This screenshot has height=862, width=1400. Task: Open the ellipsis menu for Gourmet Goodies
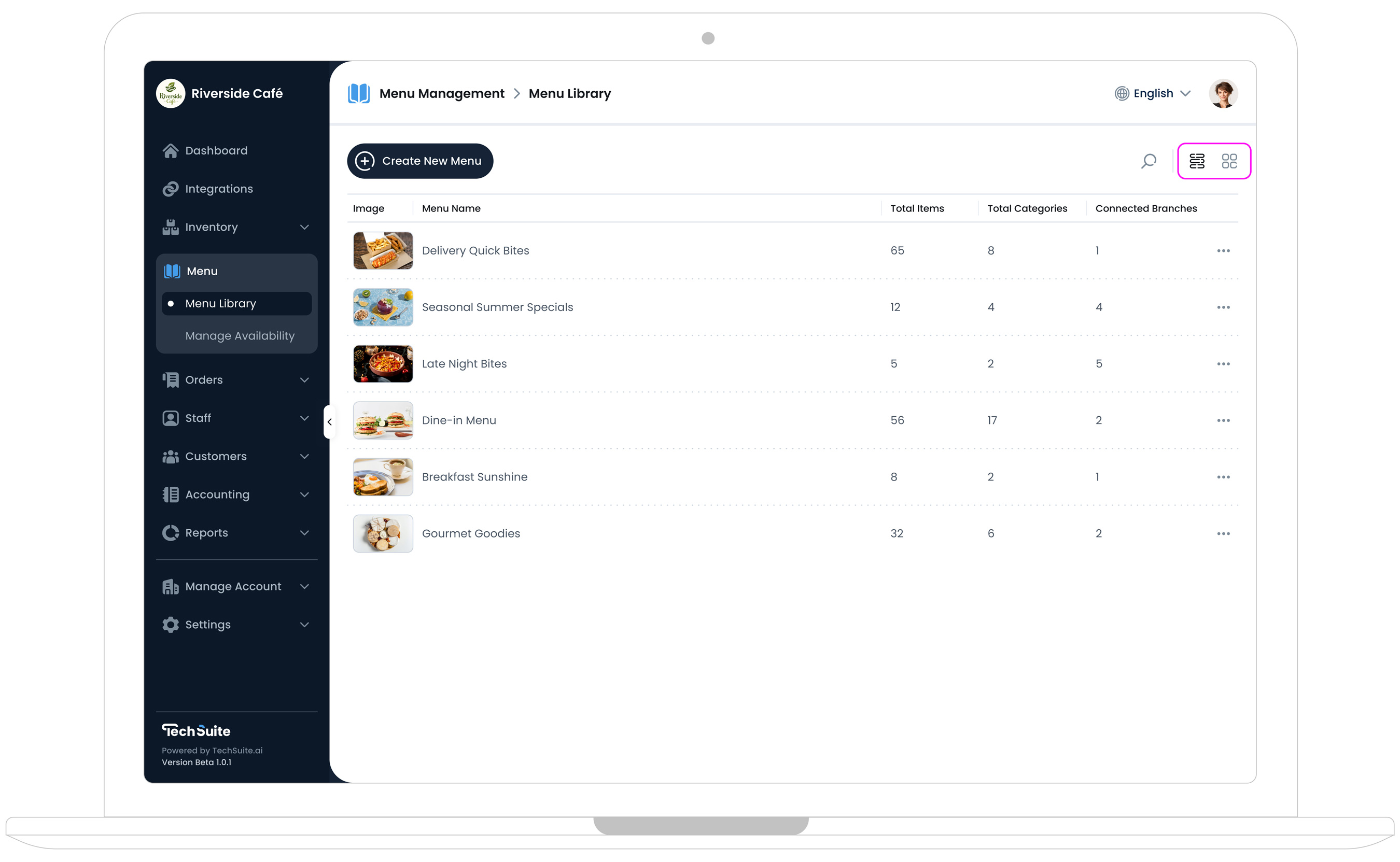pyautogui.click(x=1223, y=533)
